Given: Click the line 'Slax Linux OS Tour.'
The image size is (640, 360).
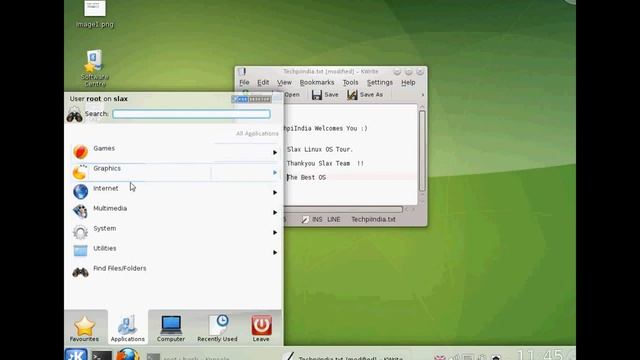Looking at the screenshot, I should click(320, 149).
